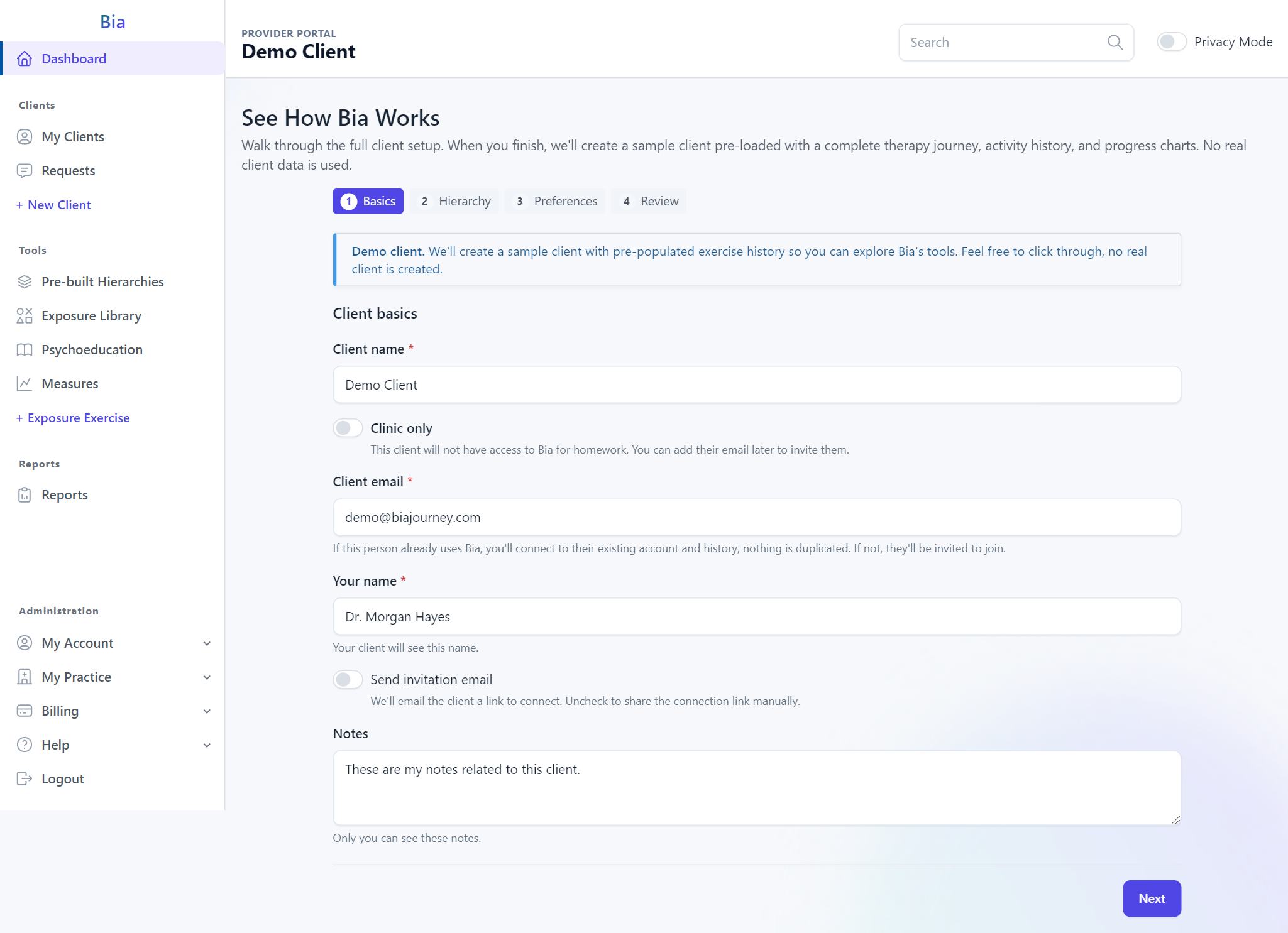The image size is (1288, 933).
Task: Click the + Exposure Exercise link
Action: pyautogui.click(x=73, y=418)
